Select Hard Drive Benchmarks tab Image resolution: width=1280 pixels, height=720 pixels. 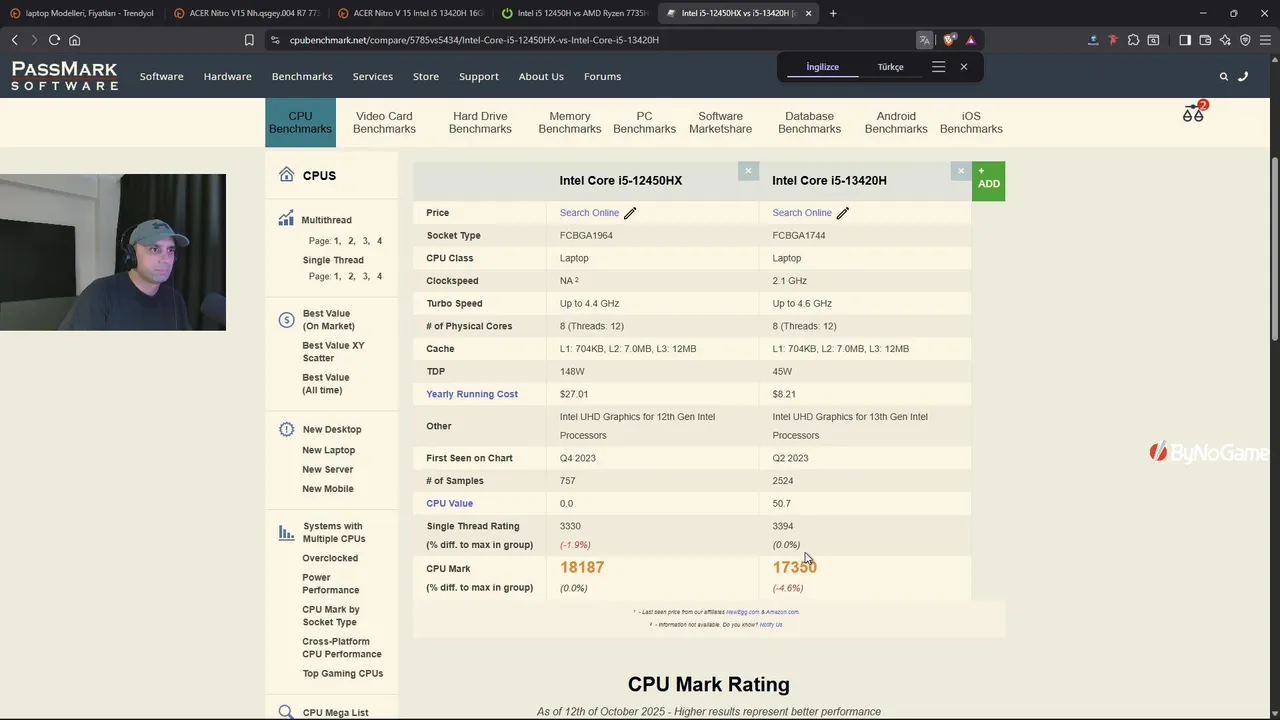point(480,122)
